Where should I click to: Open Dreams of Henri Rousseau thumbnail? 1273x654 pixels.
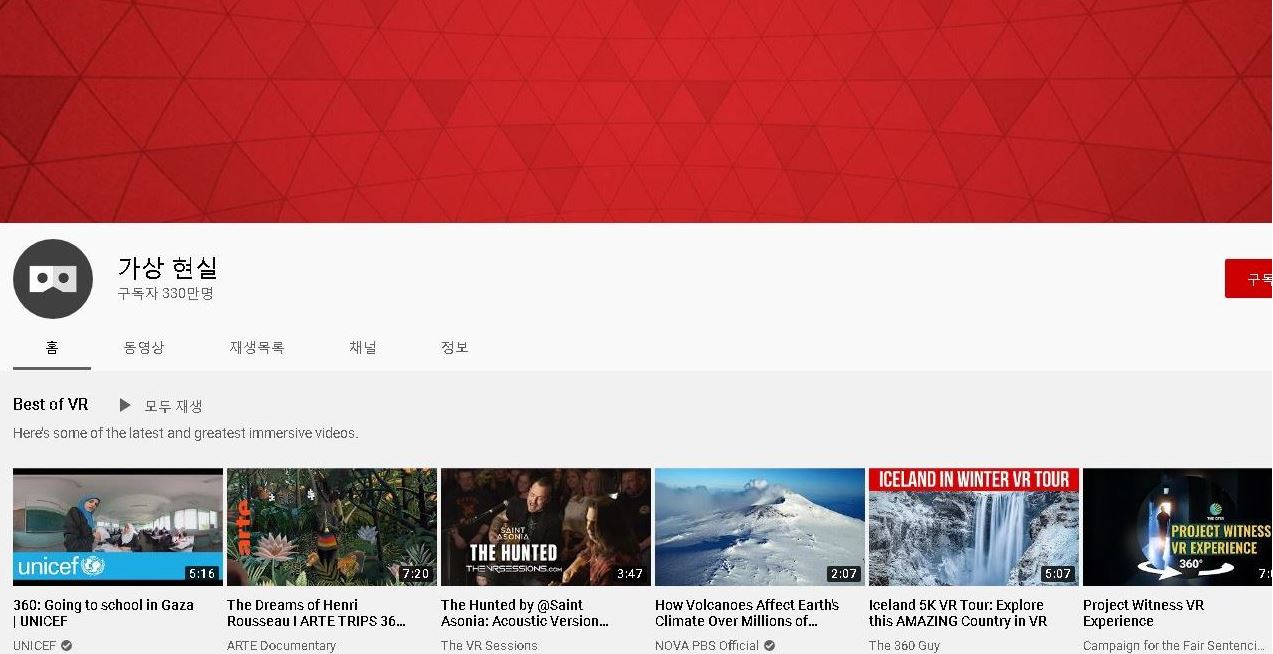332,527
